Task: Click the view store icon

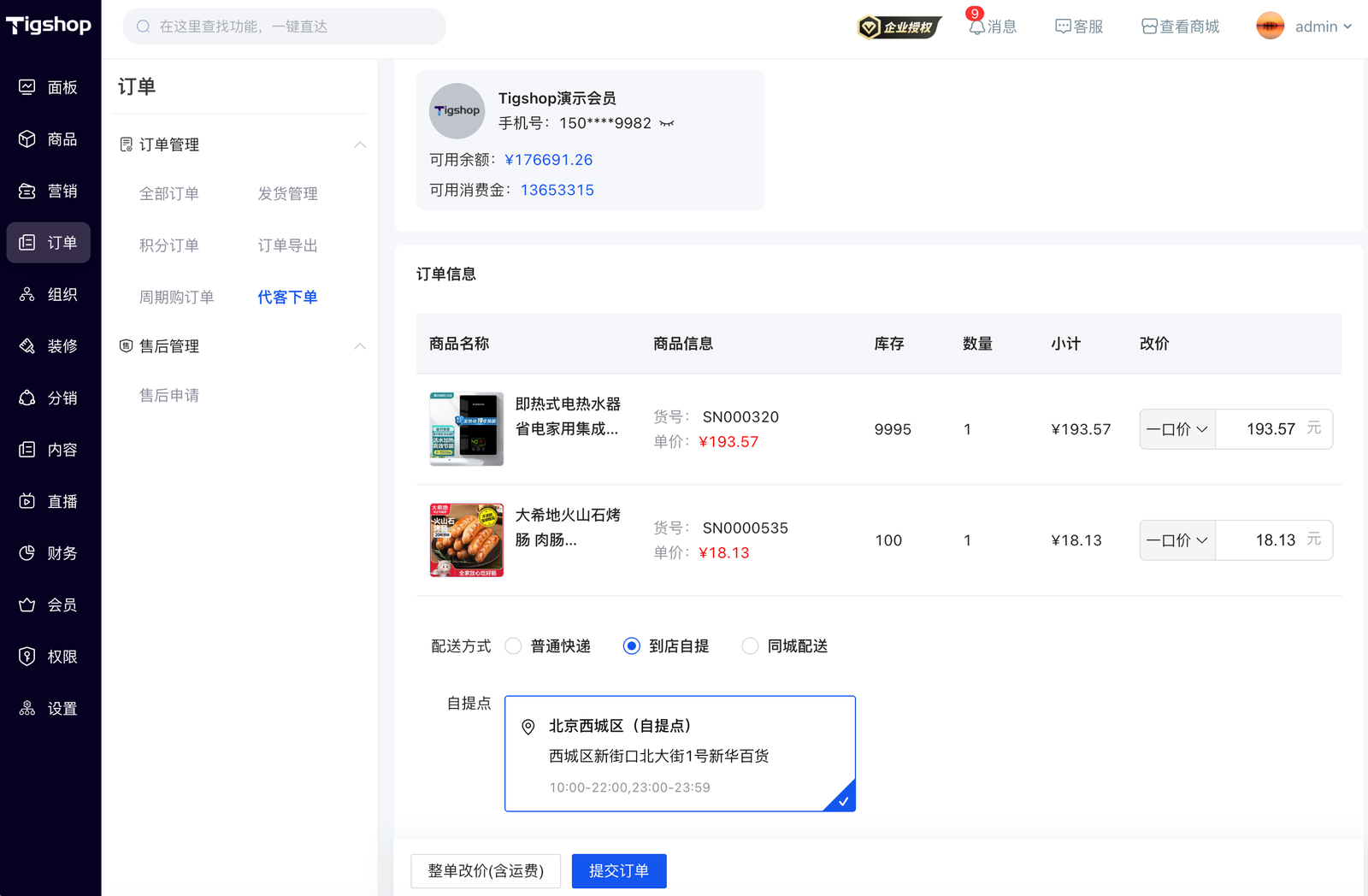Action: (1149, 27)
